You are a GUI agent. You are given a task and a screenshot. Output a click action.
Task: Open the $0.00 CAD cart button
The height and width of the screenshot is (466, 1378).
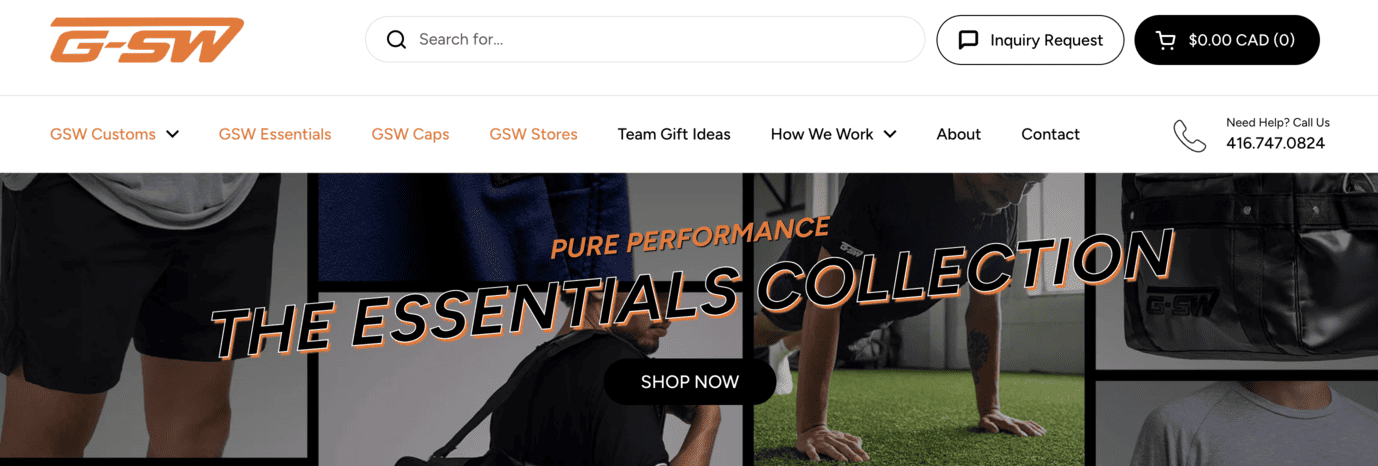click(x=1227, y=40)
